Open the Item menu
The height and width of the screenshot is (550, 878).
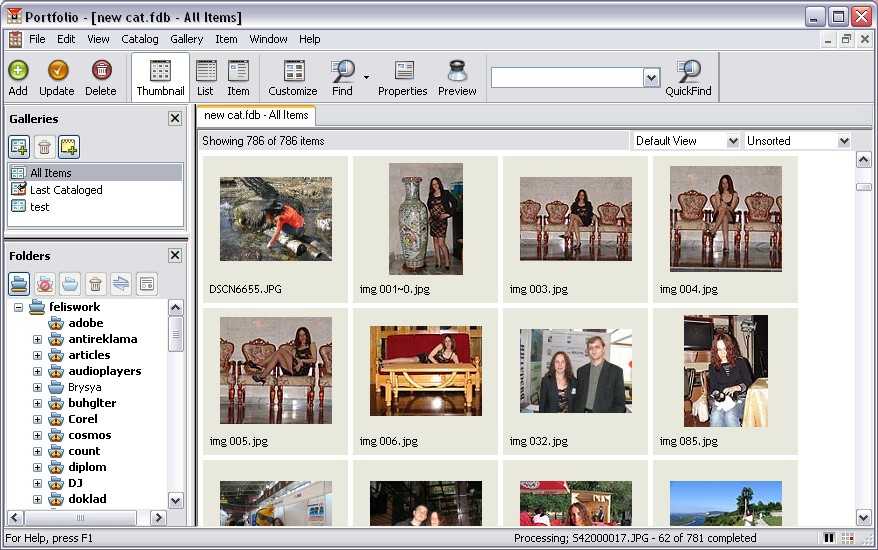point(226,39)
